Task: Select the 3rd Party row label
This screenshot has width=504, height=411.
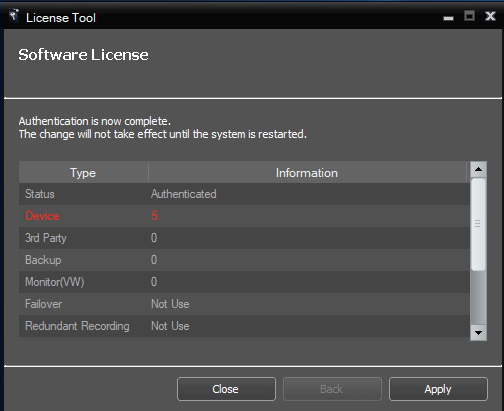Action: (x=46, y=238)
